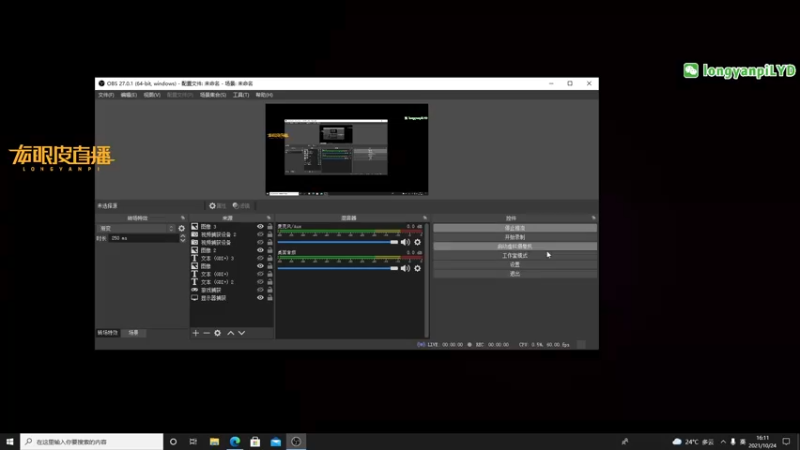Open Task View on the taskbar
The image size is (800, 450).
pyautogui.click(x=193, y=441)
